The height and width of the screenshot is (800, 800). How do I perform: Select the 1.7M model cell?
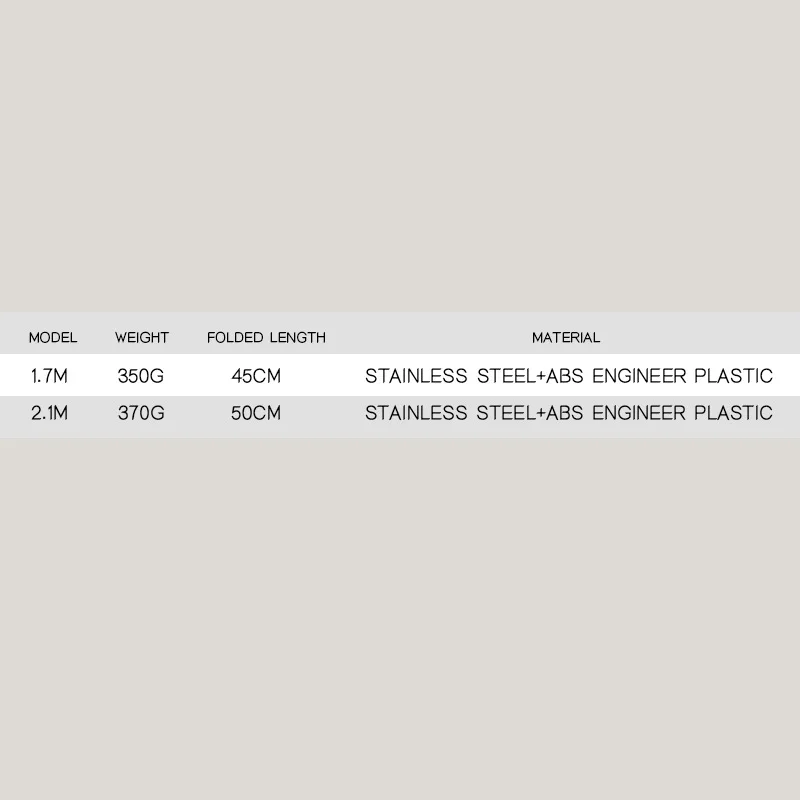[49, 376]
